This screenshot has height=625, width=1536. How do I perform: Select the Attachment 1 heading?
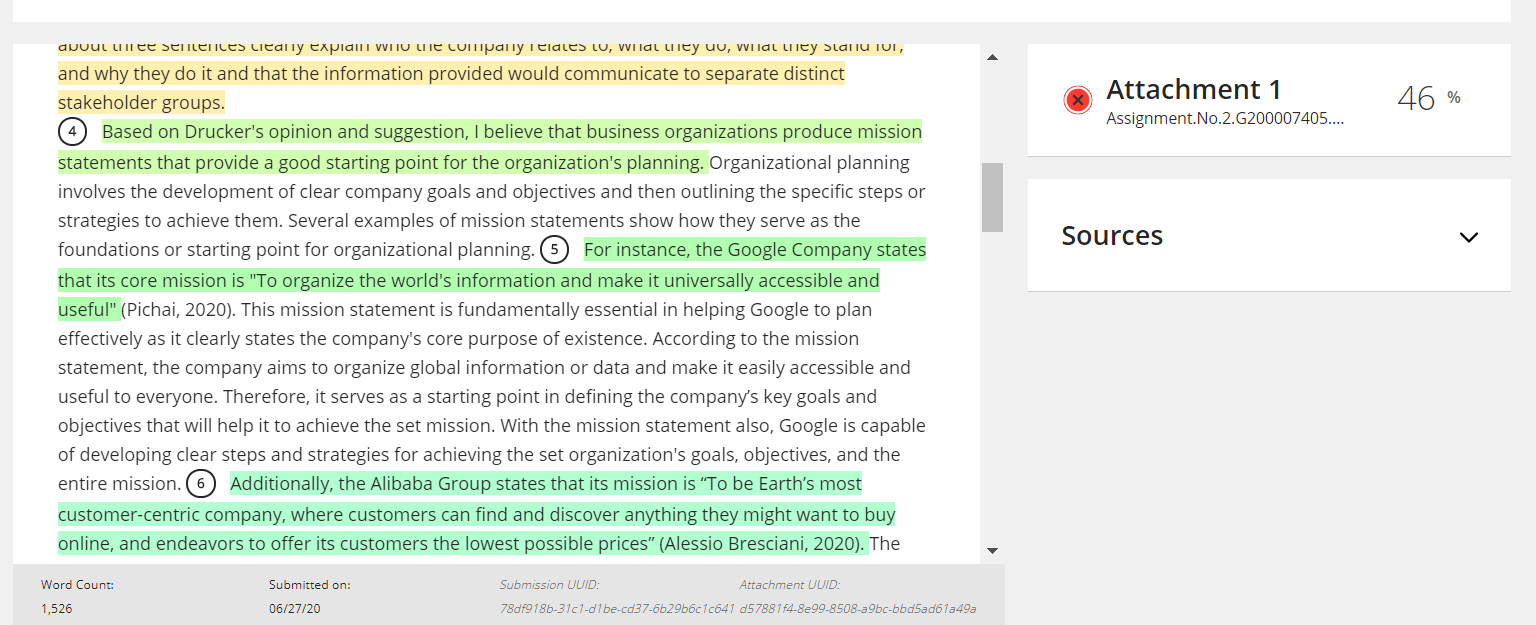(1193, 90)
